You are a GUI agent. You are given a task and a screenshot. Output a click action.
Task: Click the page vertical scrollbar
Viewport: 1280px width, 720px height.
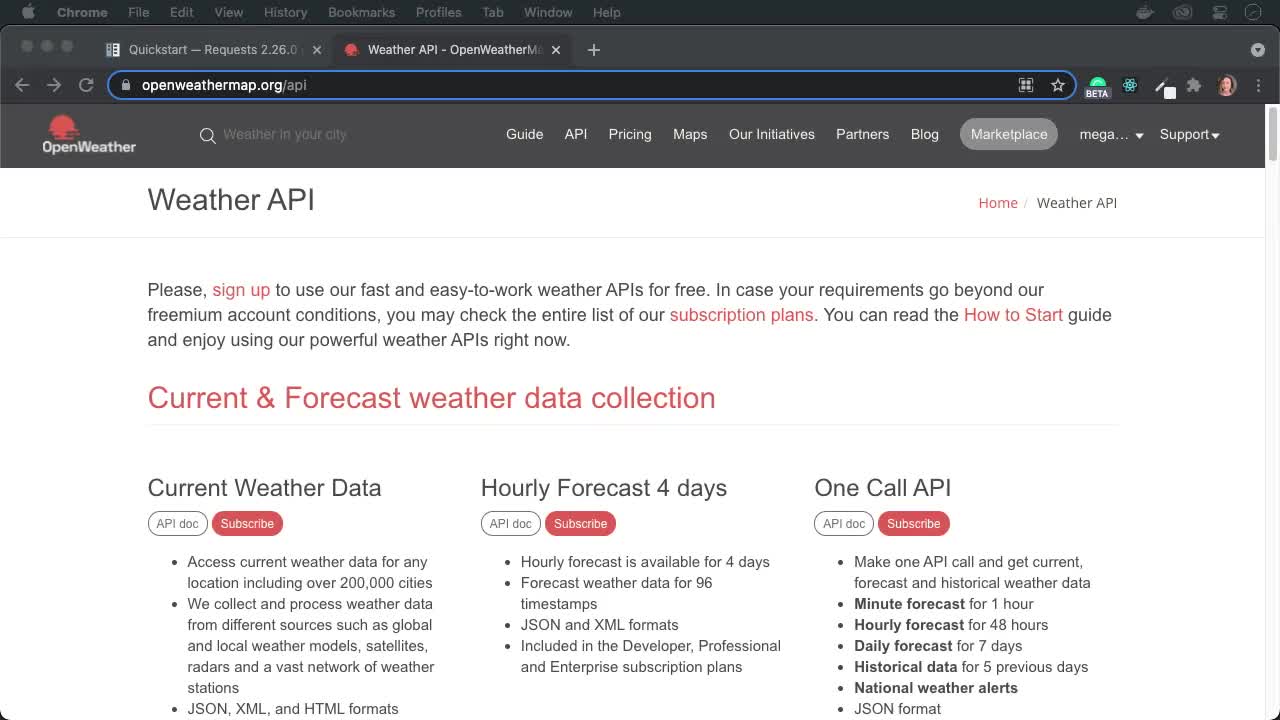(x=1272, y=132)
